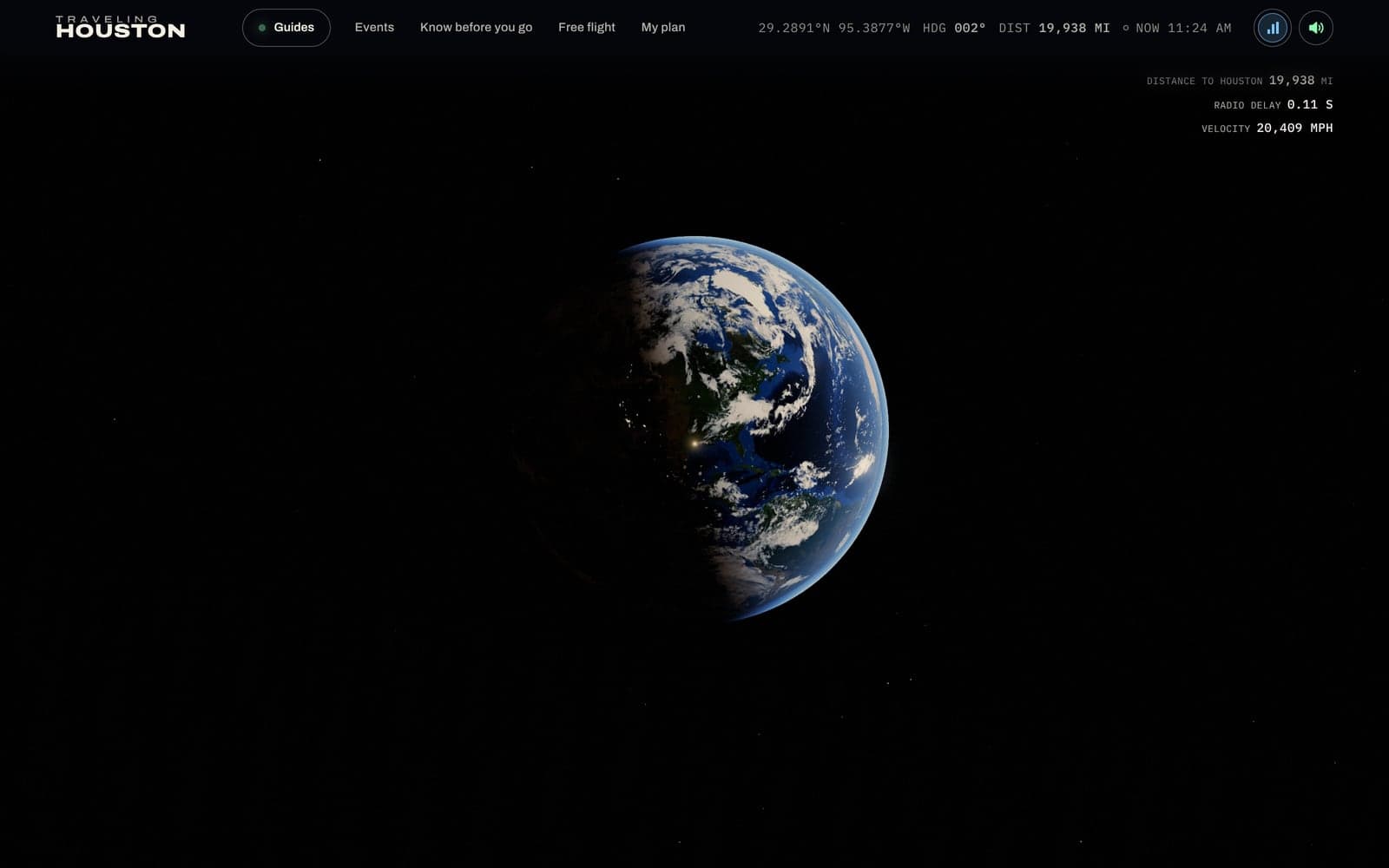This screenshot has width=1389, height=868.
Task: Click the Velocity 20,409 MPH stat
Action: tap(1267, 128)
